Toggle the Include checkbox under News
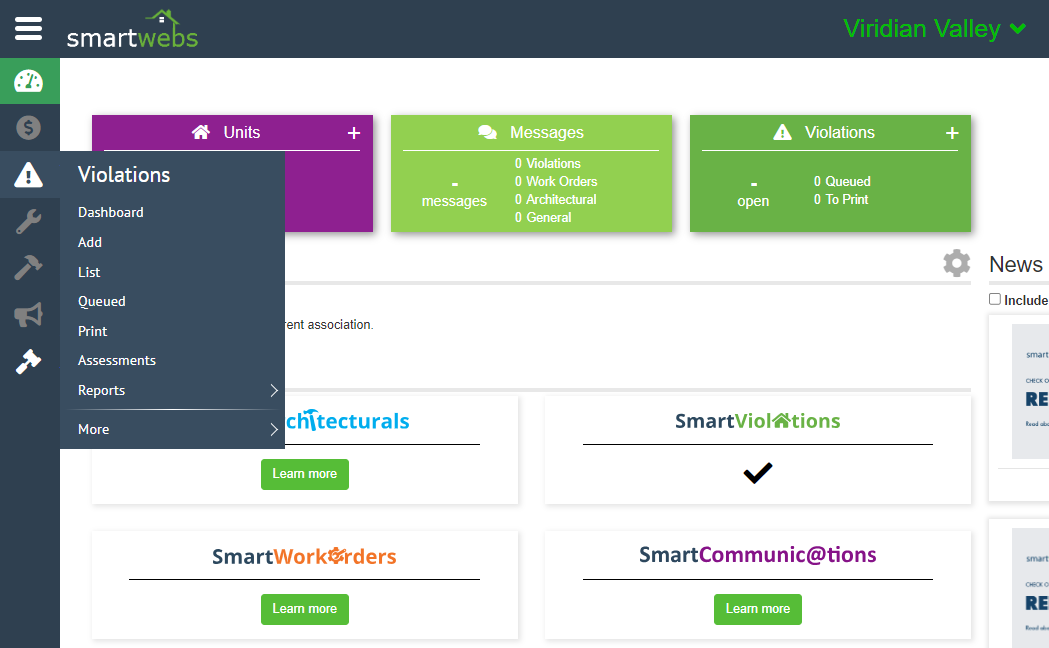Screen dimensions: 1049x648 tap(995, 299)
